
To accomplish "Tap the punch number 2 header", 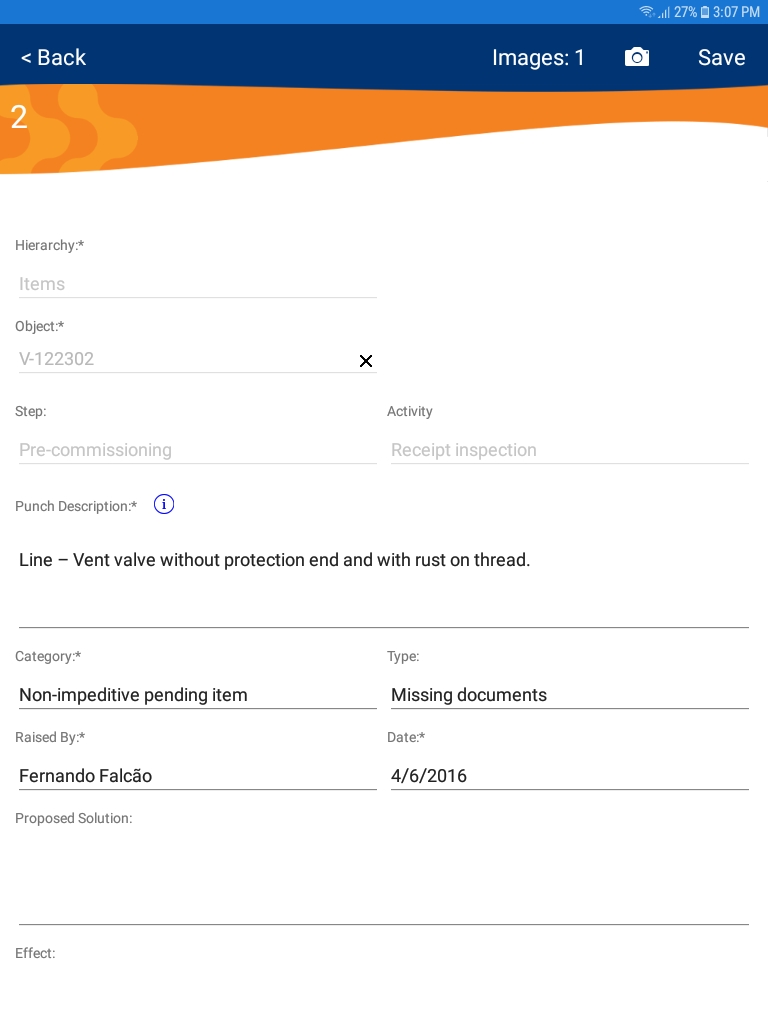I will pyautogui.click(x=19, y=118).
